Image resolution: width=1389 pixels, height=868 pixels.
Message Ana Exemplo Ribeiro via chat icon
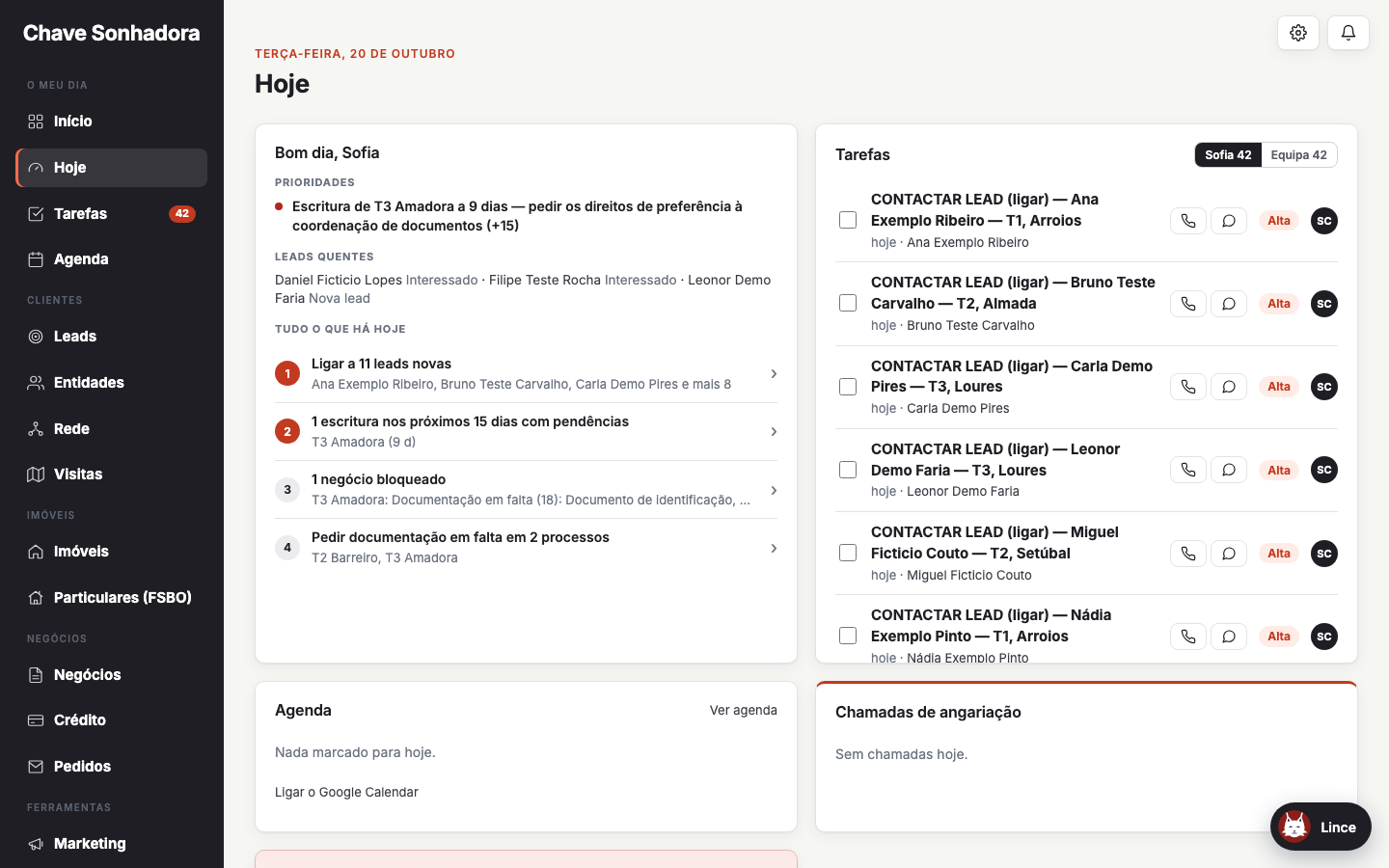[1229, 221]
